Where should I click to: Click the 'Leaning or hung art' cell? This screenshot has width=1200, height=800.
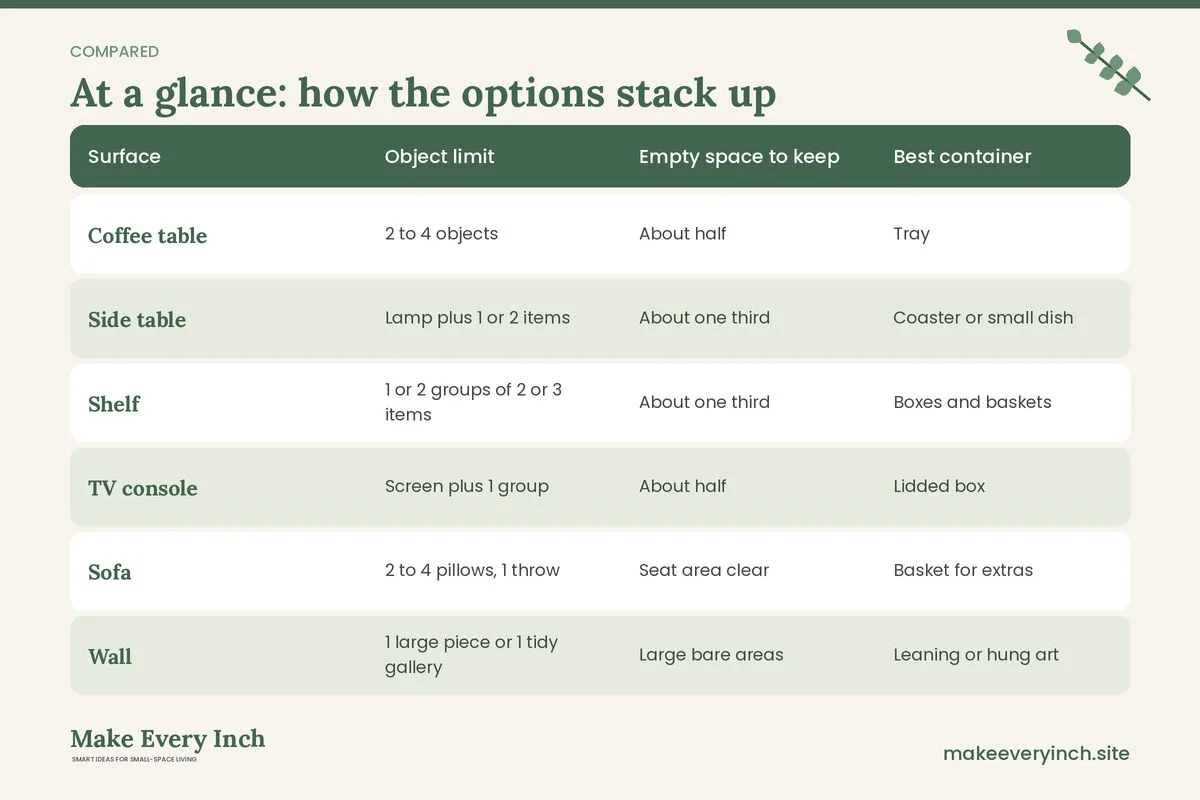click(x=976, y=655)
